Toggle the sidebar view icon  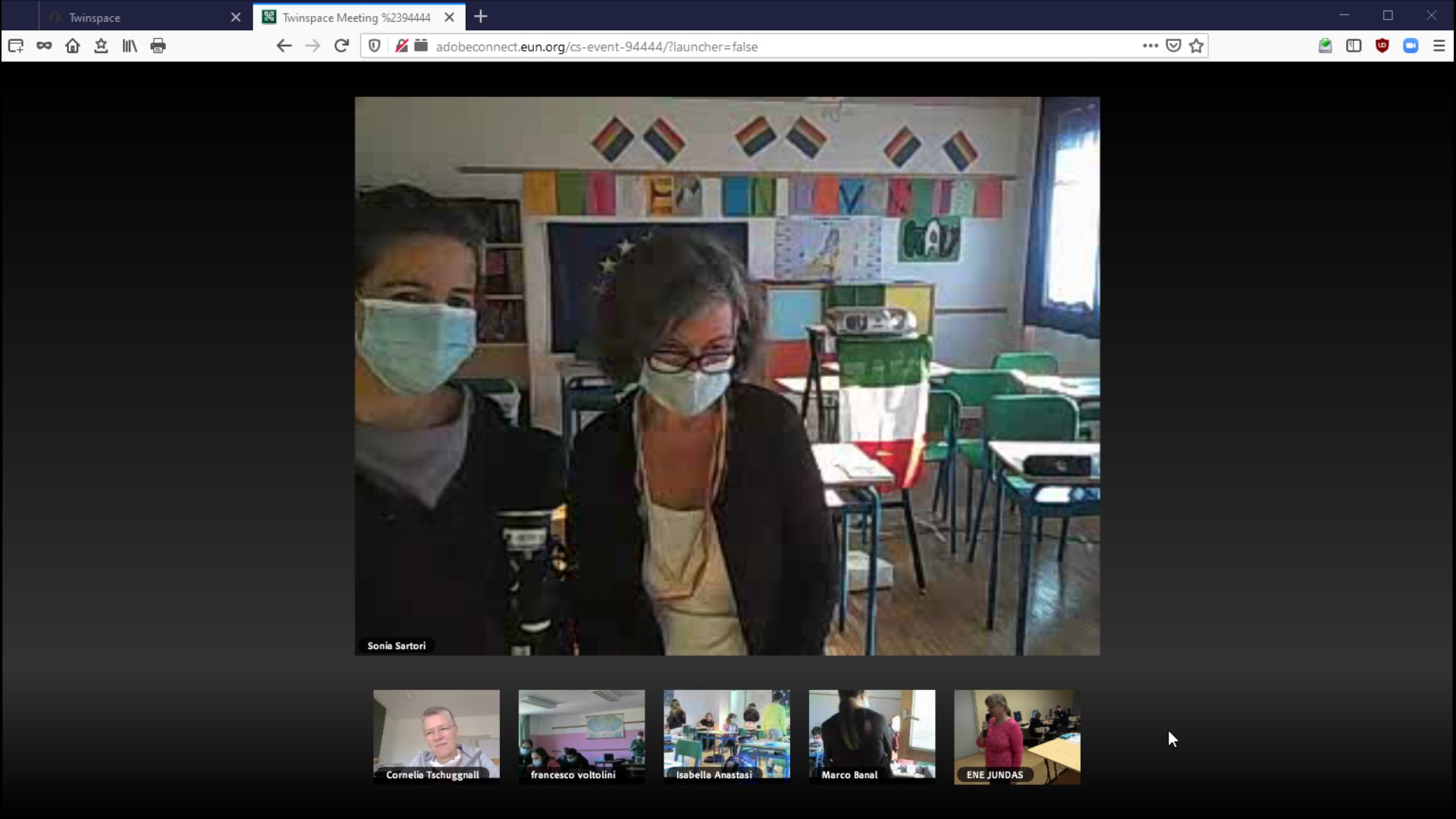pos(1354,45)
